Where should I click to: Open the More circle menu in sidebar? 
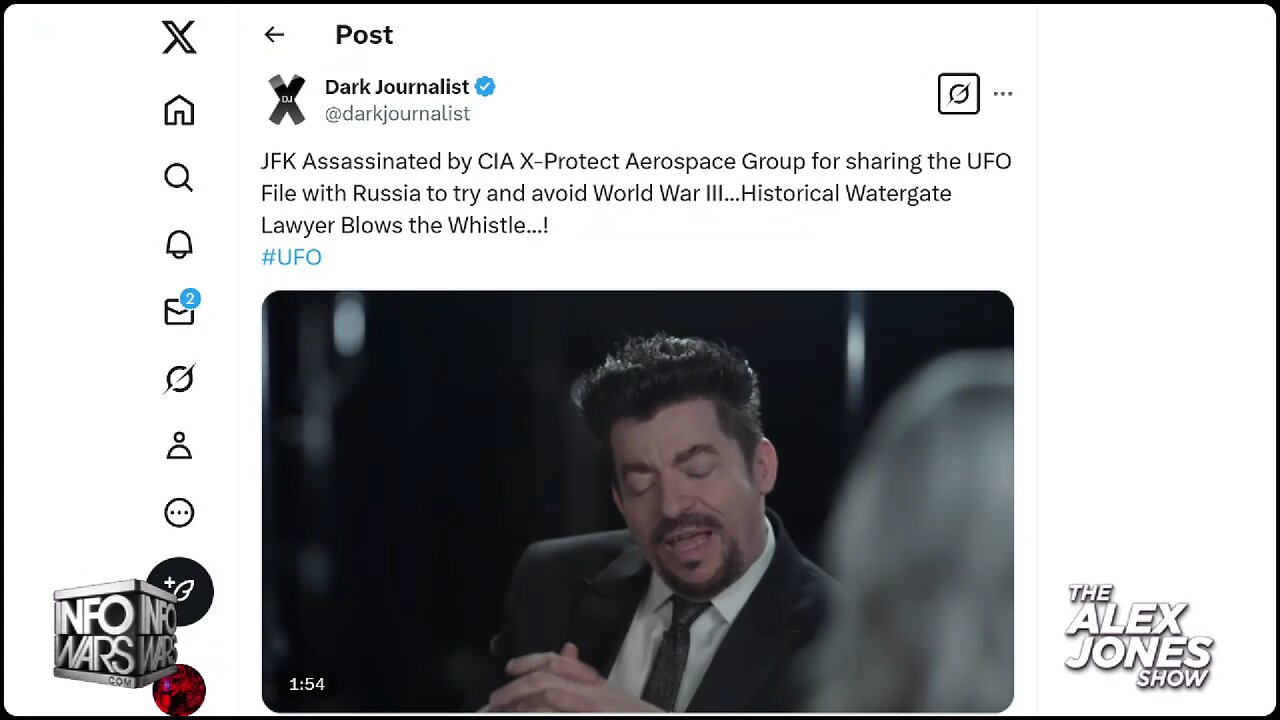[179, 513]
